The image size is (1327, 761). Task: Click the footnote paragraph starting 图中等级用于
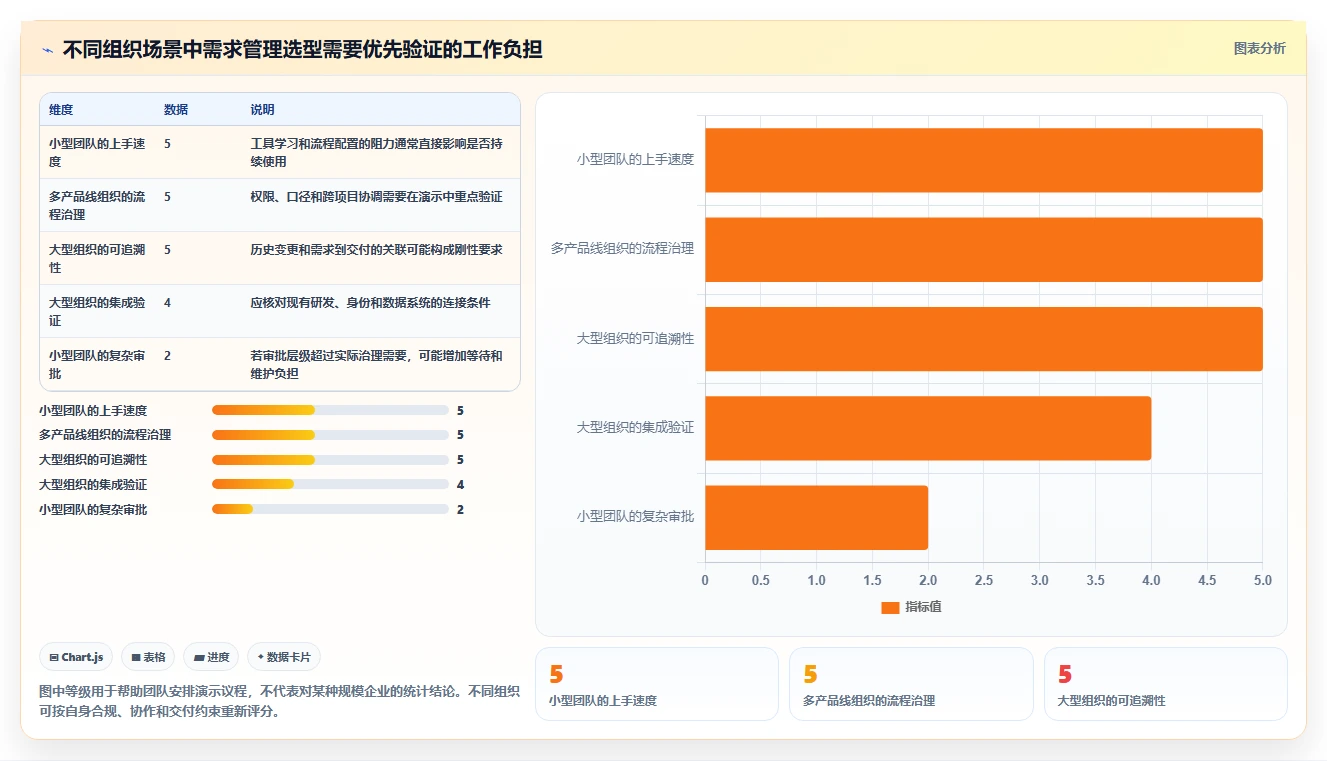coord(279,702)
